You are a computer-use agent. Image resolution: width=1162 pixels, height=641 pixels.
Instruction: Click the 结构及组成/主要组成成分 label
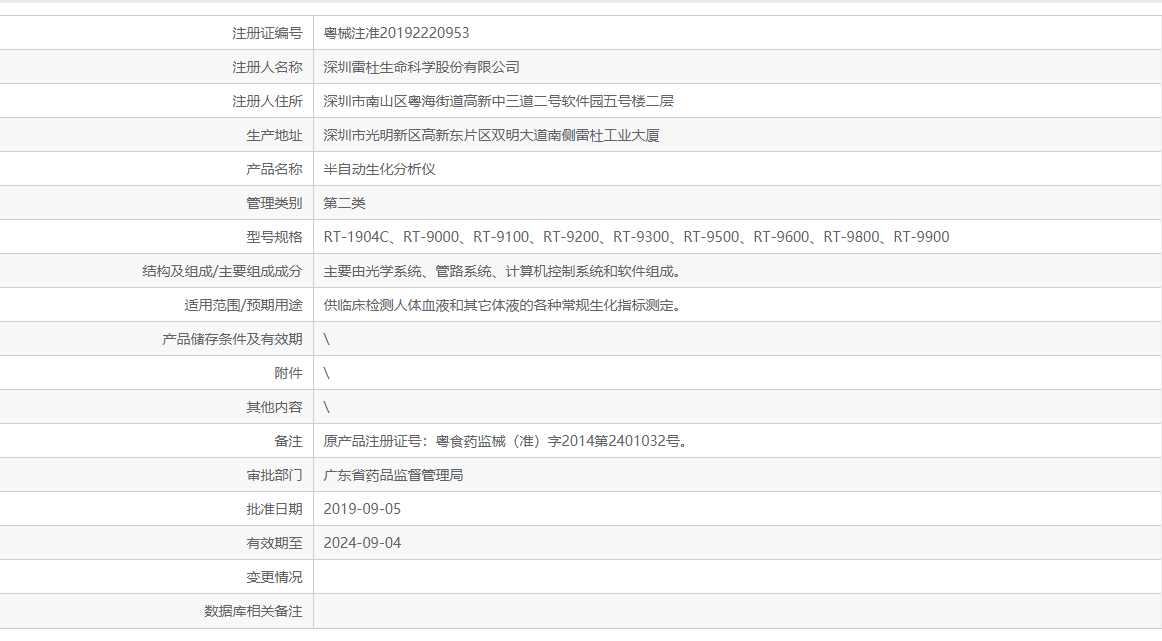222,271
